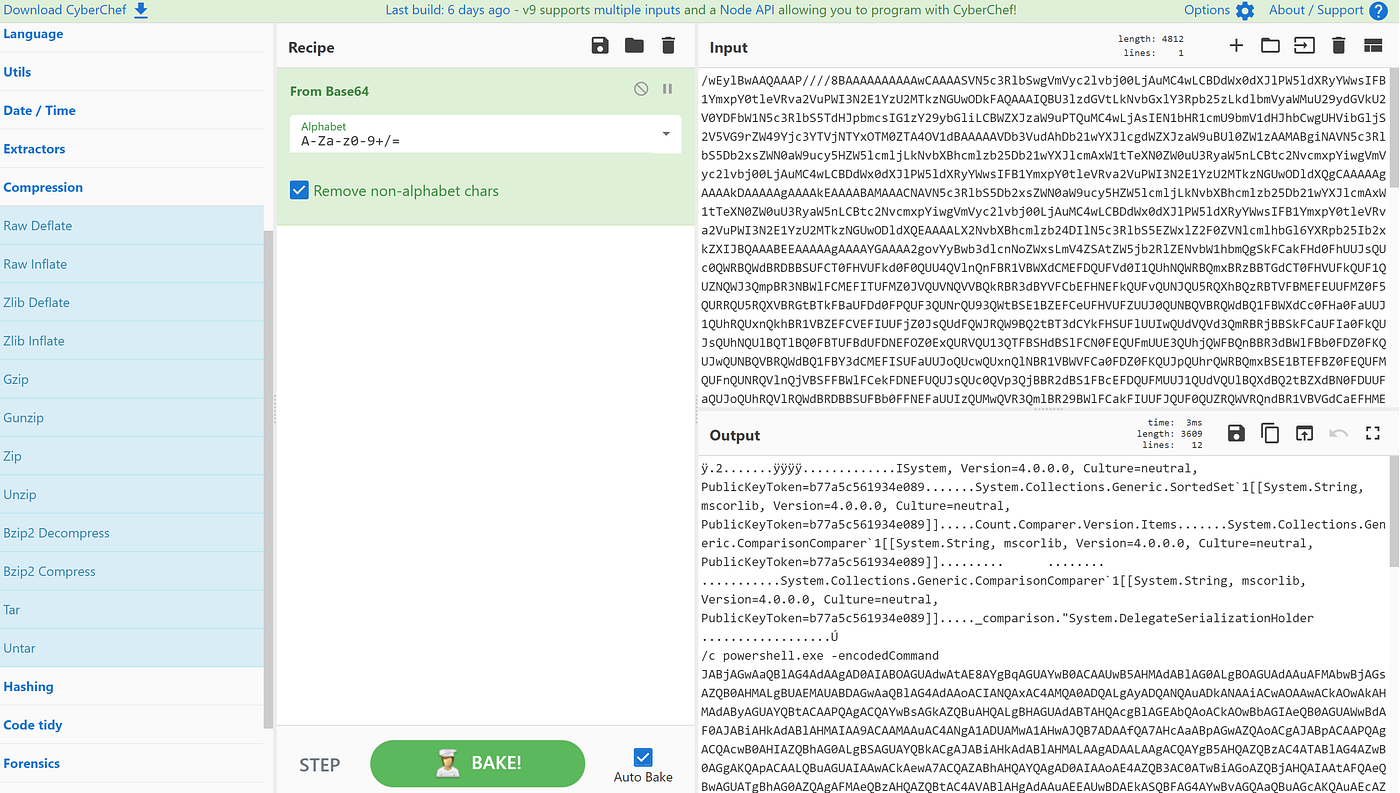Select the Unzip operation
1400x793 pixels.
(132, 494)
